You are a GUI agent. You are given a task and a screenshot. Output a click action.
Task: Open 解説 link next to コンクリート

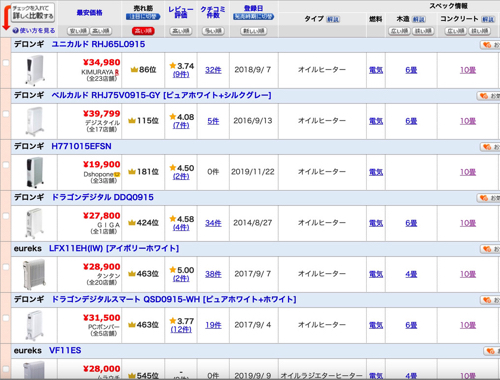(x=488, y=19)
